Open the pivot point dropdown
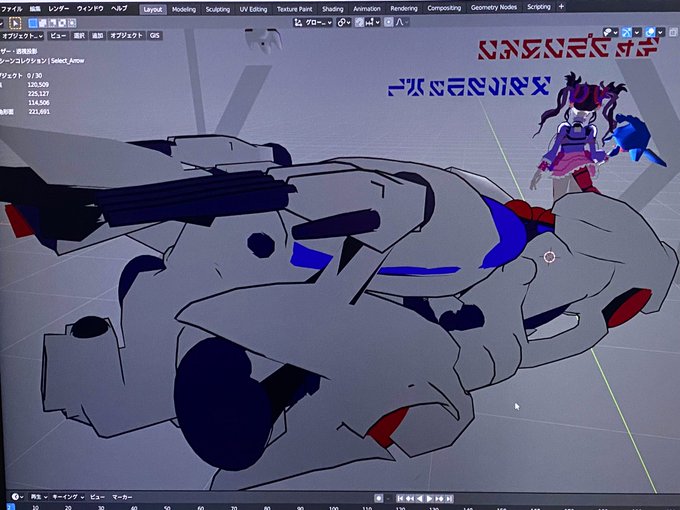Screen dimensions: 680x510 pyautogui.click(x=343, y=22)
